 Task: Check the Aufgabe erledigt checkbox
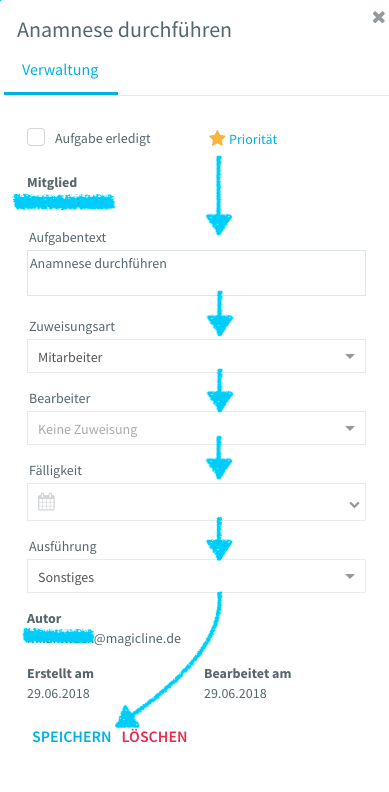coord(36,137)
